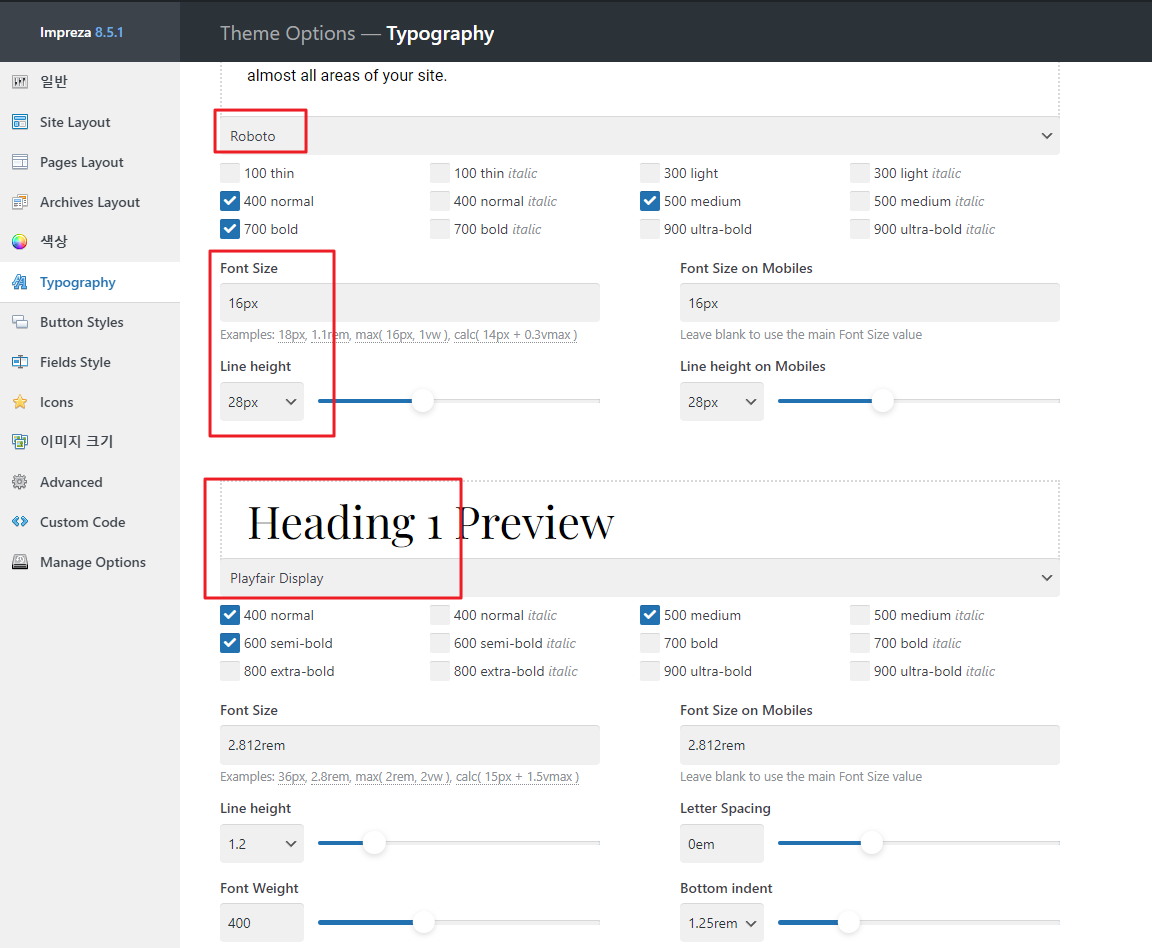Enable Roboto 300 light weight

(x=649, y=173)
